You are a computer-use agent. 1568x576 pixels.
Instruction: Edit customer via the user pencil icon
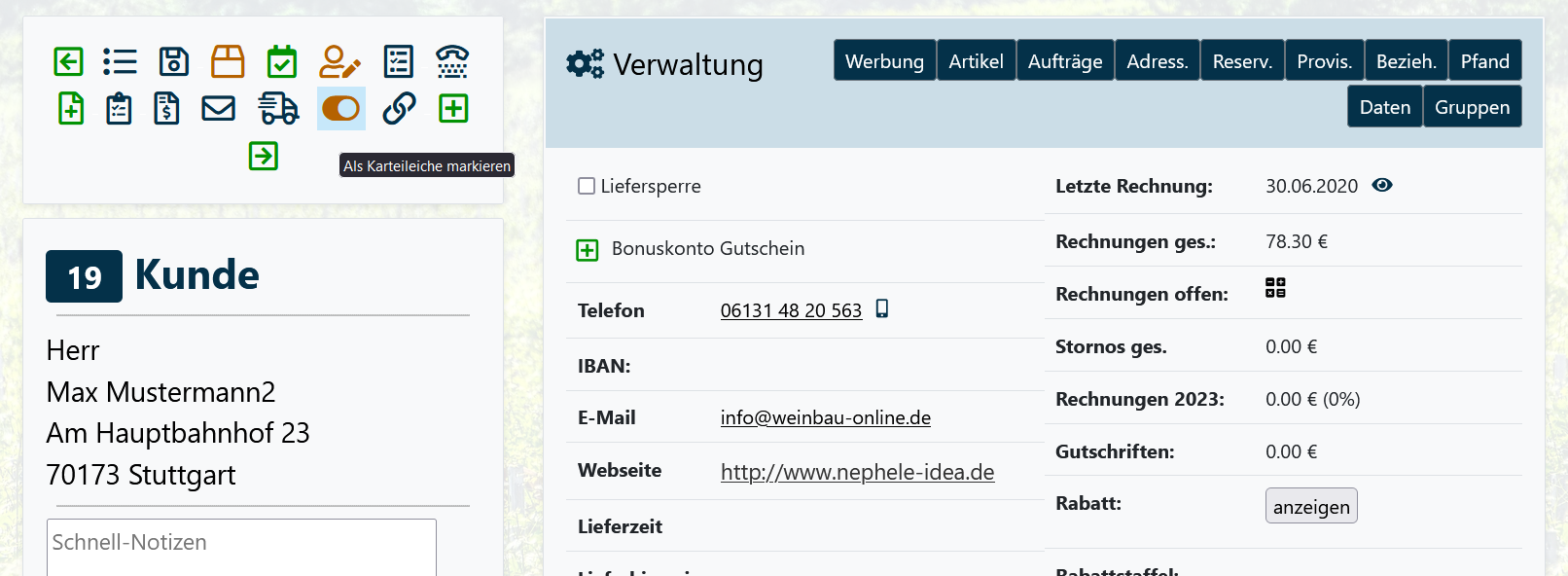pyautogui.click(x=339, y=62)
